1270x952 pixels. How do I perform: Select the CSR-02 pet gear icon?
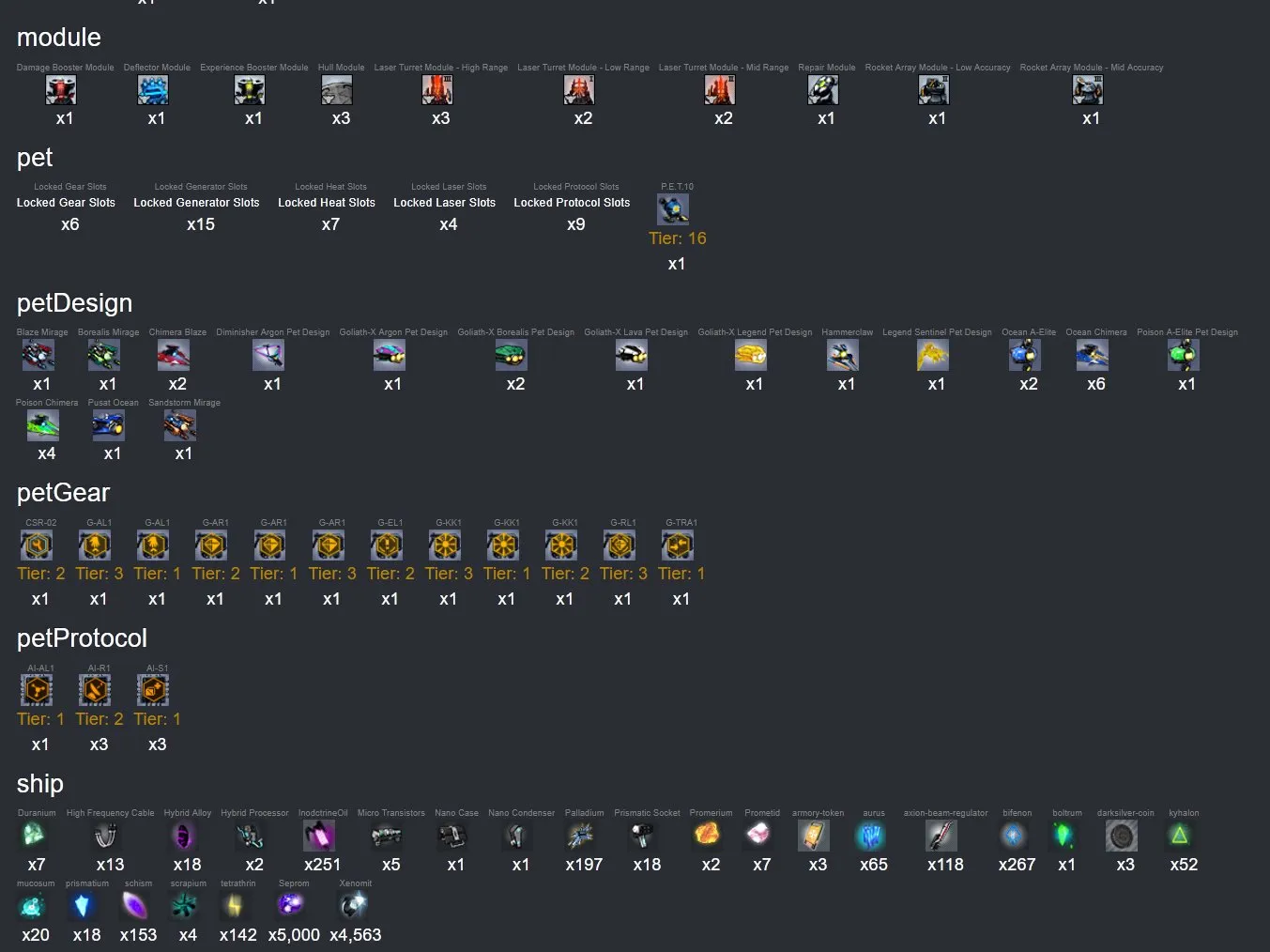pyautogui.click(x=37, y=545)
